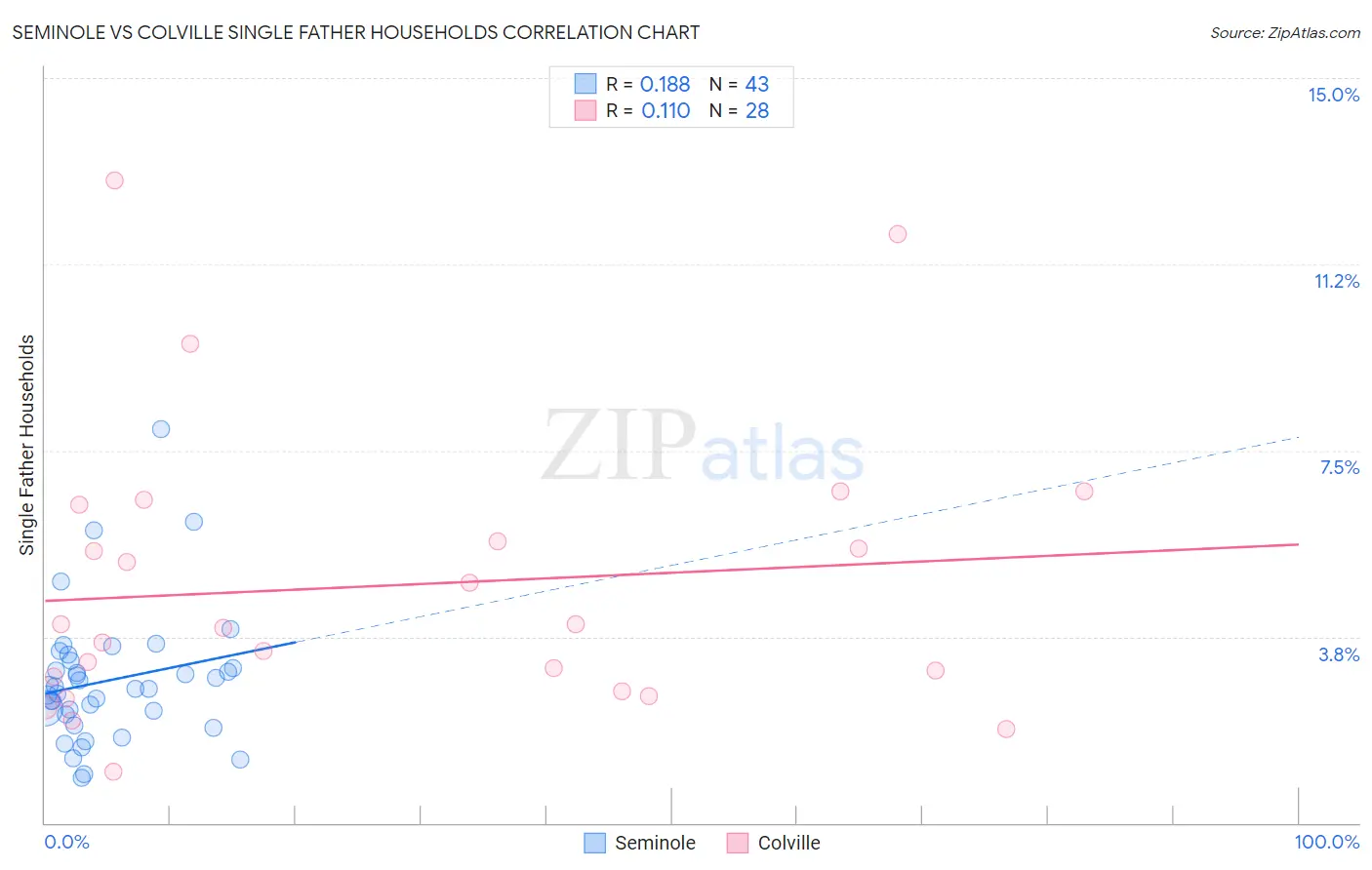The height and width of the screenshot is (870, 1372).
Task: Click the highest pink Colville point near 13%
Action: 114,180
